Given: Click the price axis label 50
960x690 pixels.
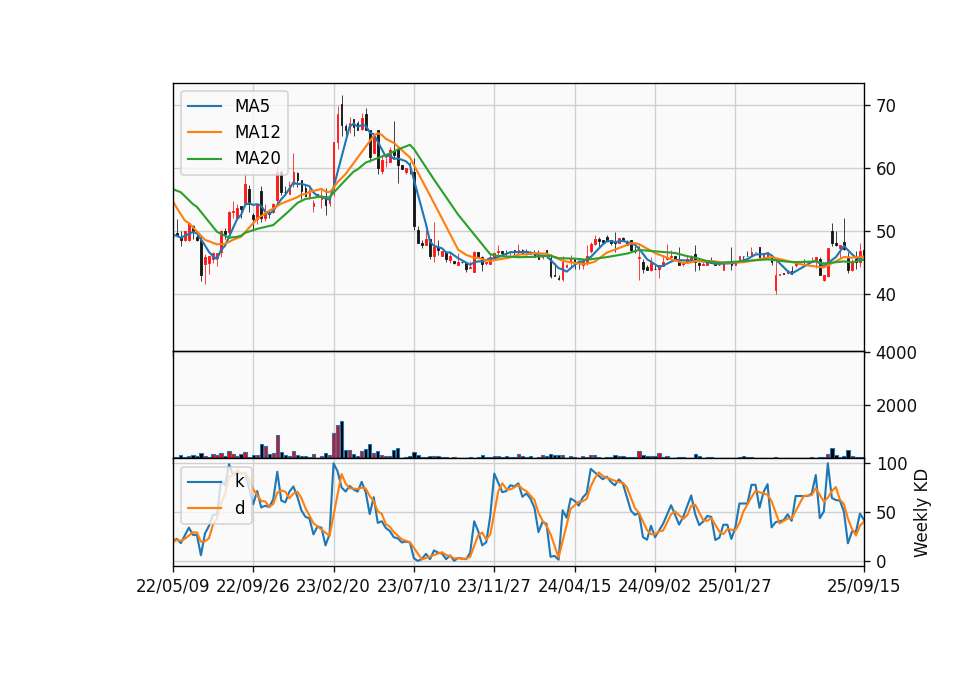Looking at the screenshot, I should (886, 232).
